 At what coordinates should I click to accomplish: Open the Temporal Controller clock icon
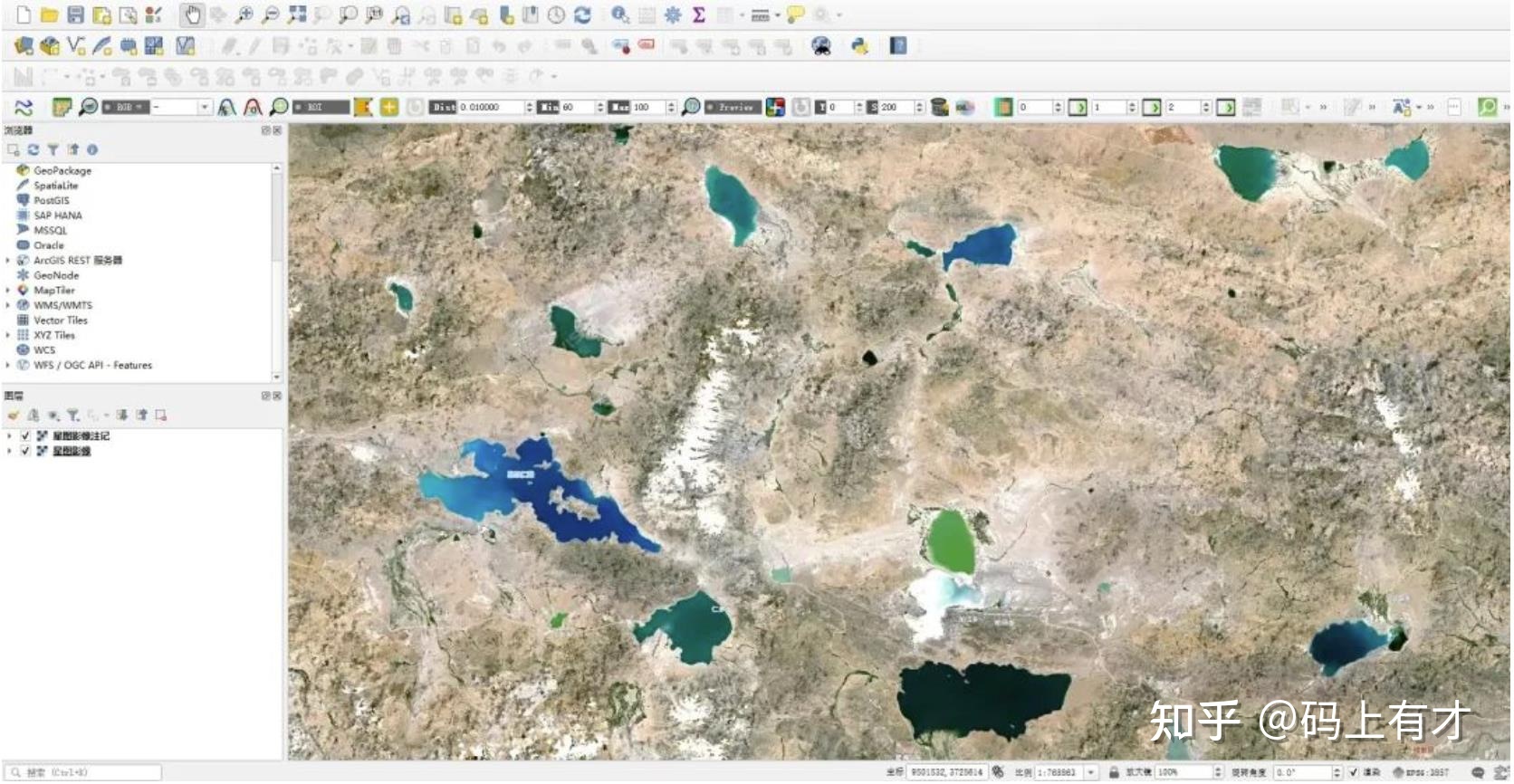point(556,14)
